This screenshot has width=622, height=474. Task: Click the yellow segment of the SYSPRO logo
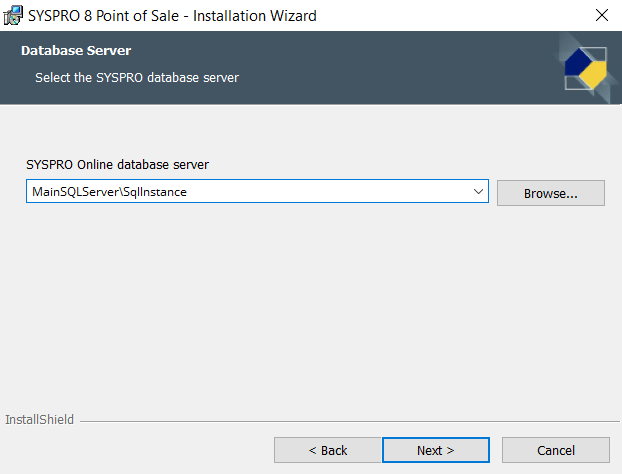click(594, 76)
